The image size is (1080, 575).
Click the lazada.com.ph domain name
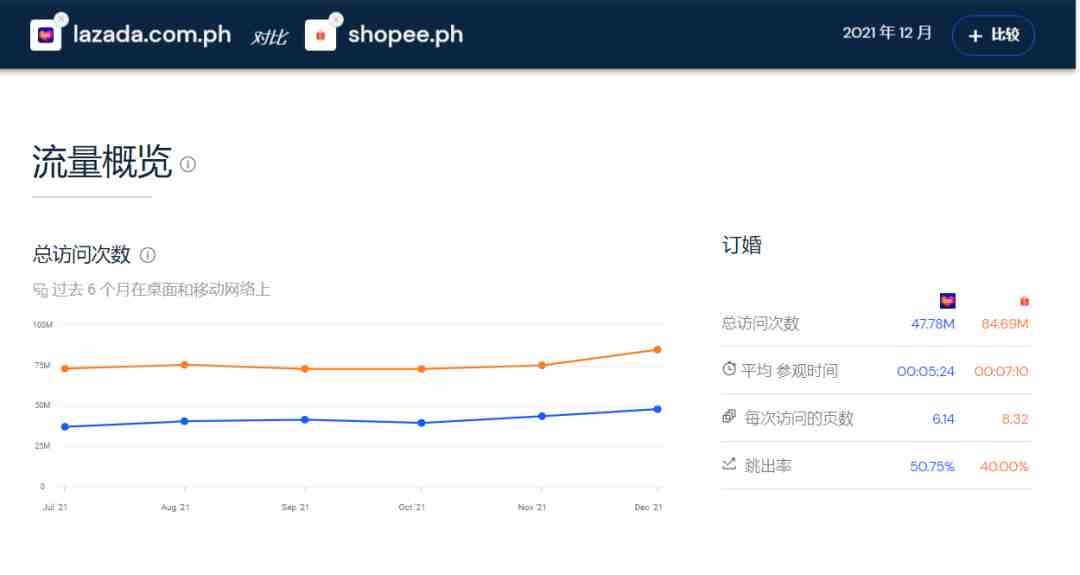(x=152, y=35)
